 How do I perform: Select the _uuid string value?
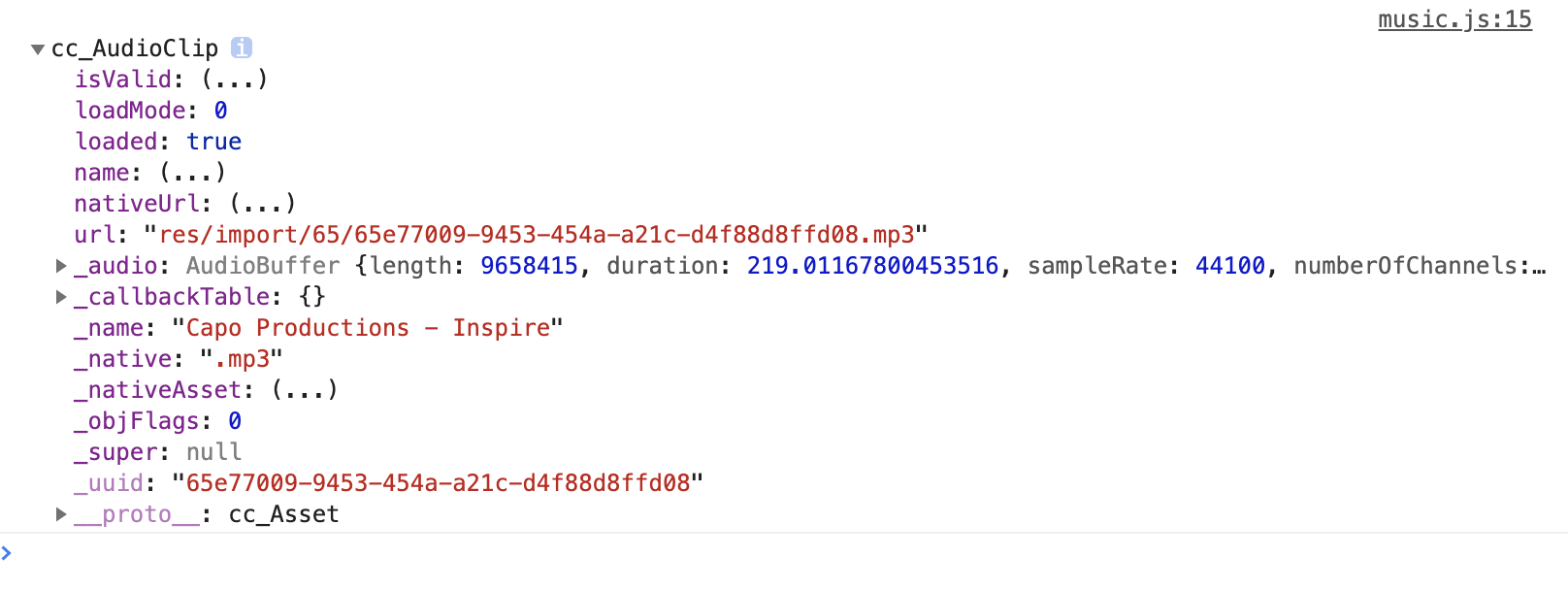438,483
